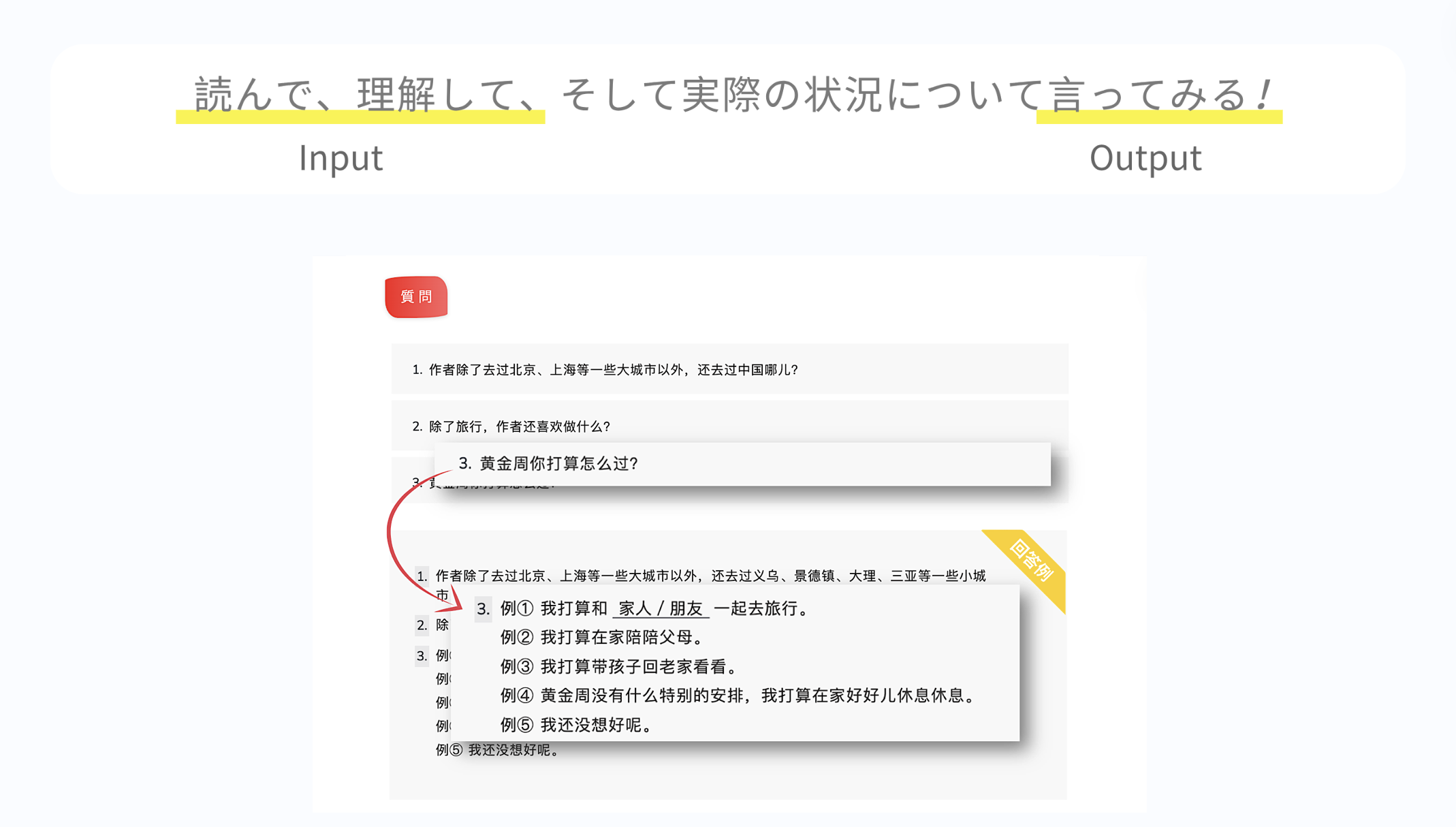Click the yellow highlight under 読んで、理解して
This screenshot has height=827, width=1456.
361,118
